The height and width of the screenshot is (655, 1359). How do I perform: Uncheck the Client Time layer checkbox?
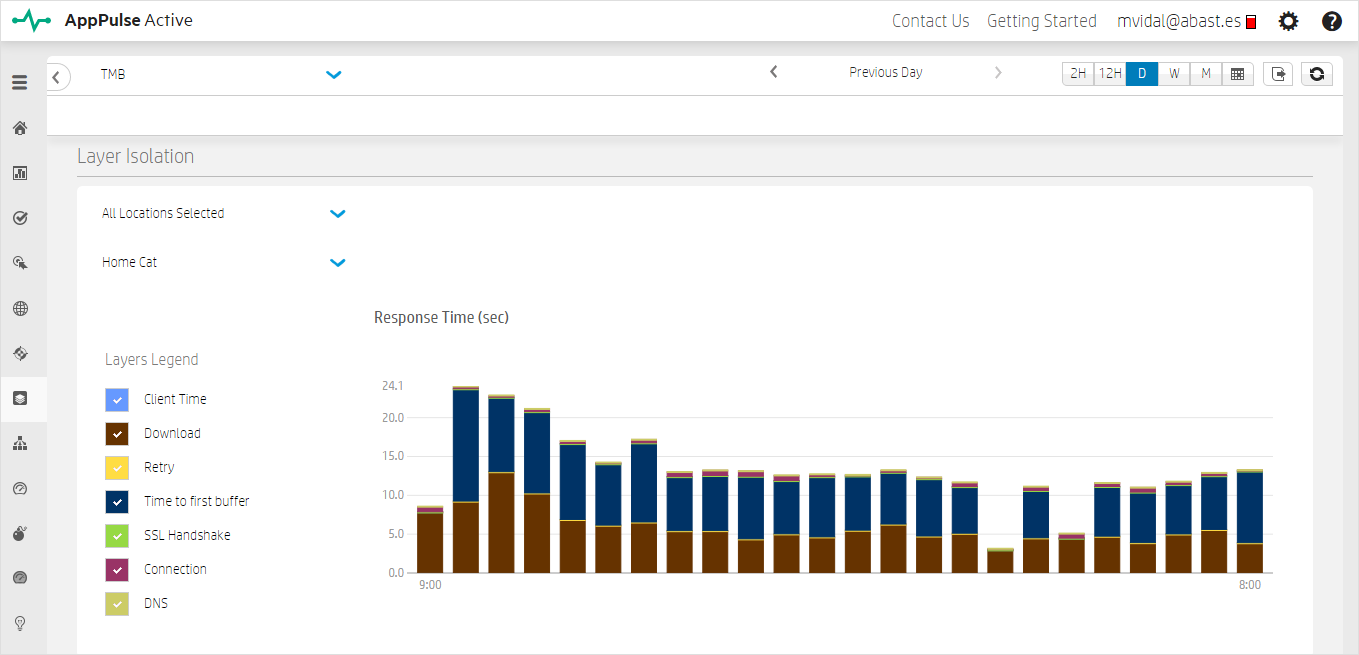[117, 400]
